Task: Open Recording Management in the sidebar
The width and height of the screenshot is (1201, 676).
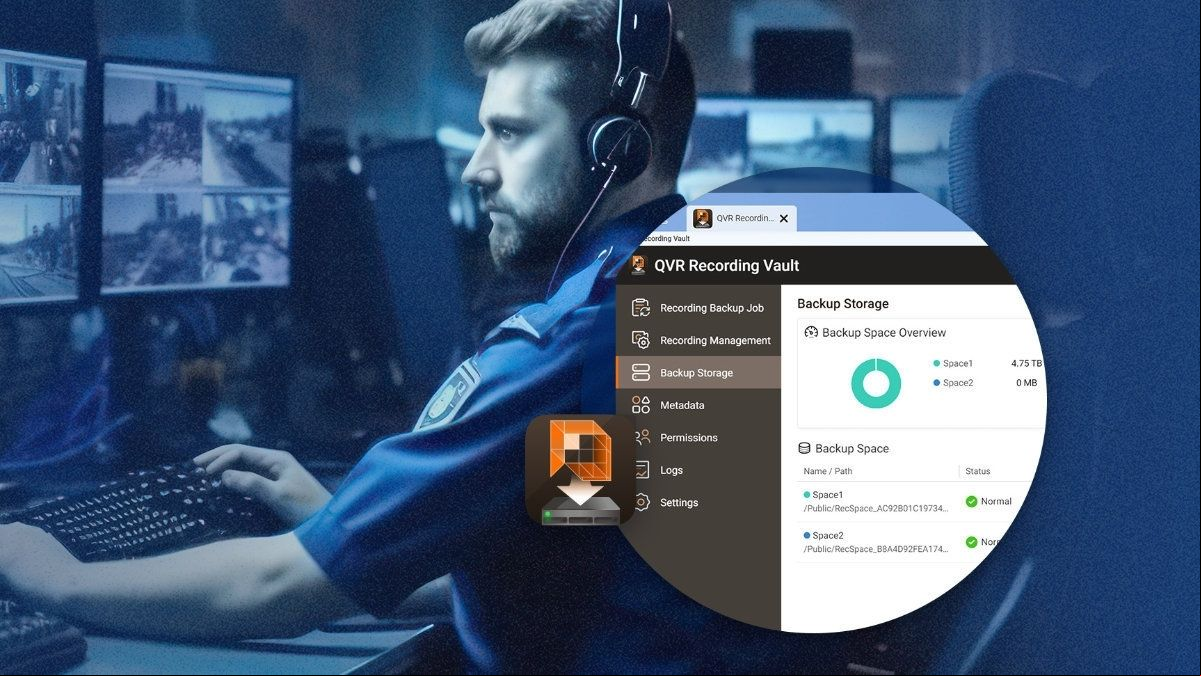Action: [x=699, y=340]
